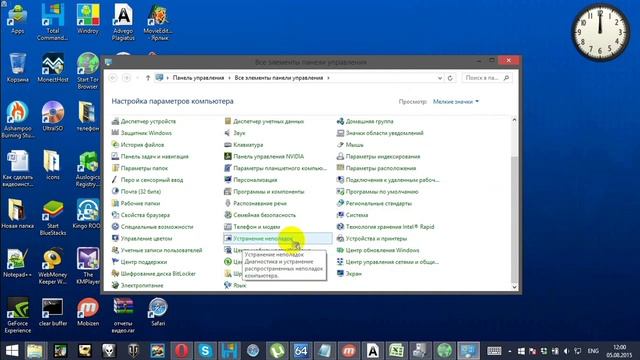Click the Специальные возможности icon
The image size is (640, 360).
[x=115, y=227]
